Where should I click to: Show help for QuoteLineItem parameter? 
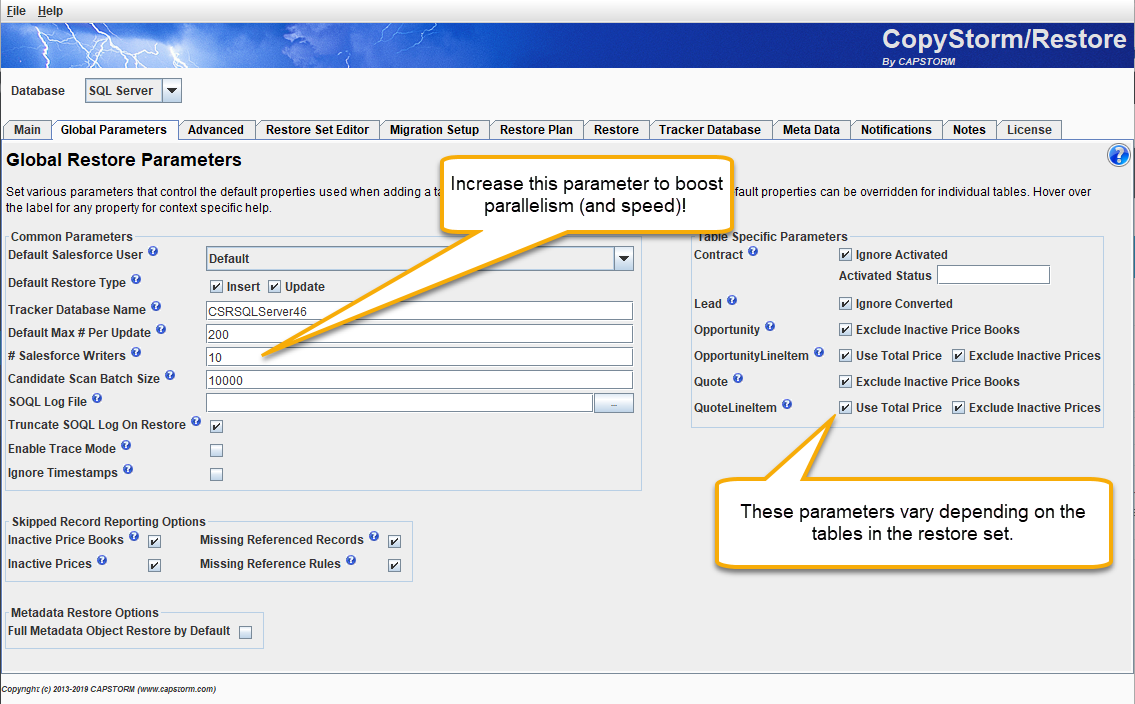click(x=788, y=404)
